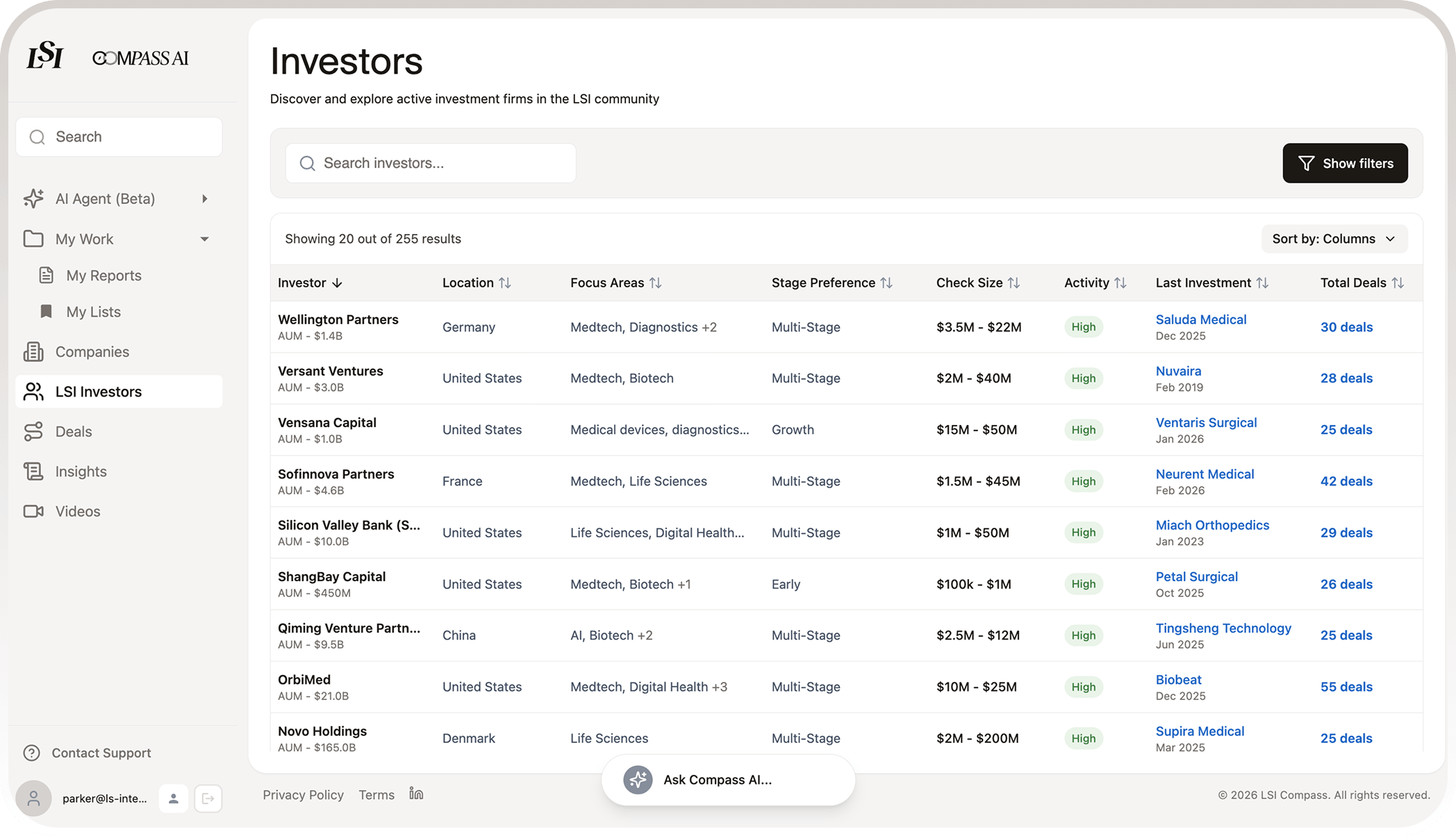The width and height of the screenshot is (1456, 836).
Task: Click the Show filters button
Action: click(x=1345, y=163)
